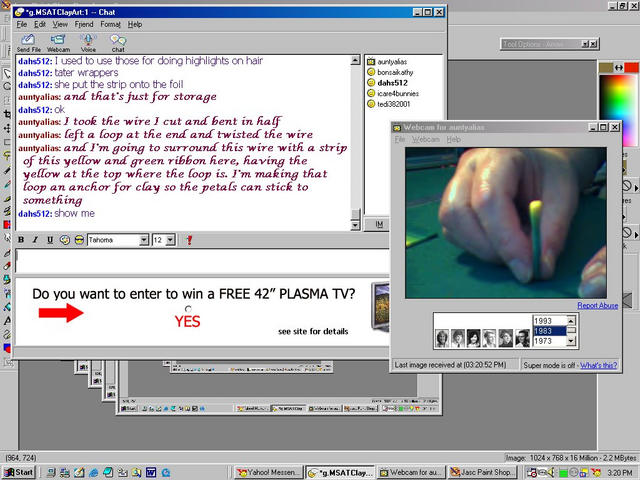
Task: Select the Color Replacer tool
Action: pyautogui.click(x=7, y=224)
